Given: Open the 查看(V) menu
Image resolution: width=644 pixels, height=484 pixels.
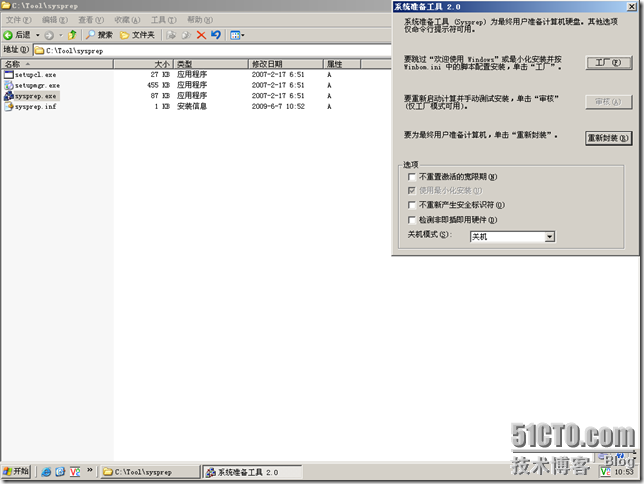Looking at the screenshot, I should (x=91, y=20).
